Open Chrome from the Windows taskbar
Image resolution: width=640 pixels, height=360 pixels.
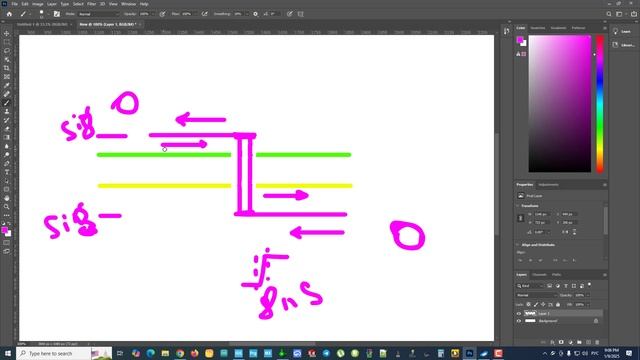tap(180, 353)
